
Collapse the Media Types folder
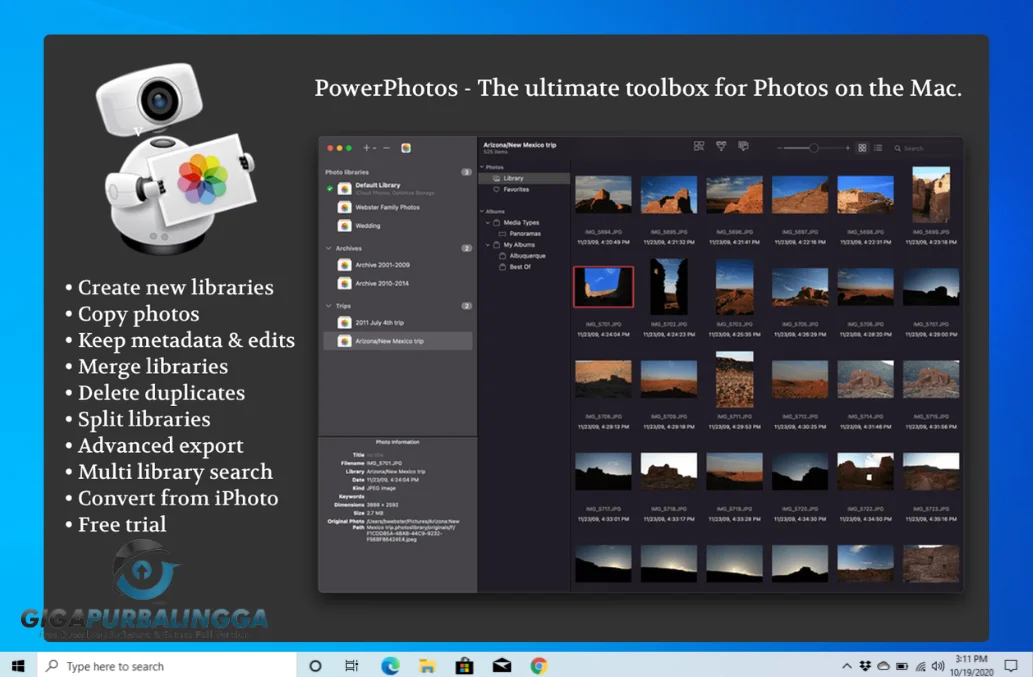pos(488,223)
